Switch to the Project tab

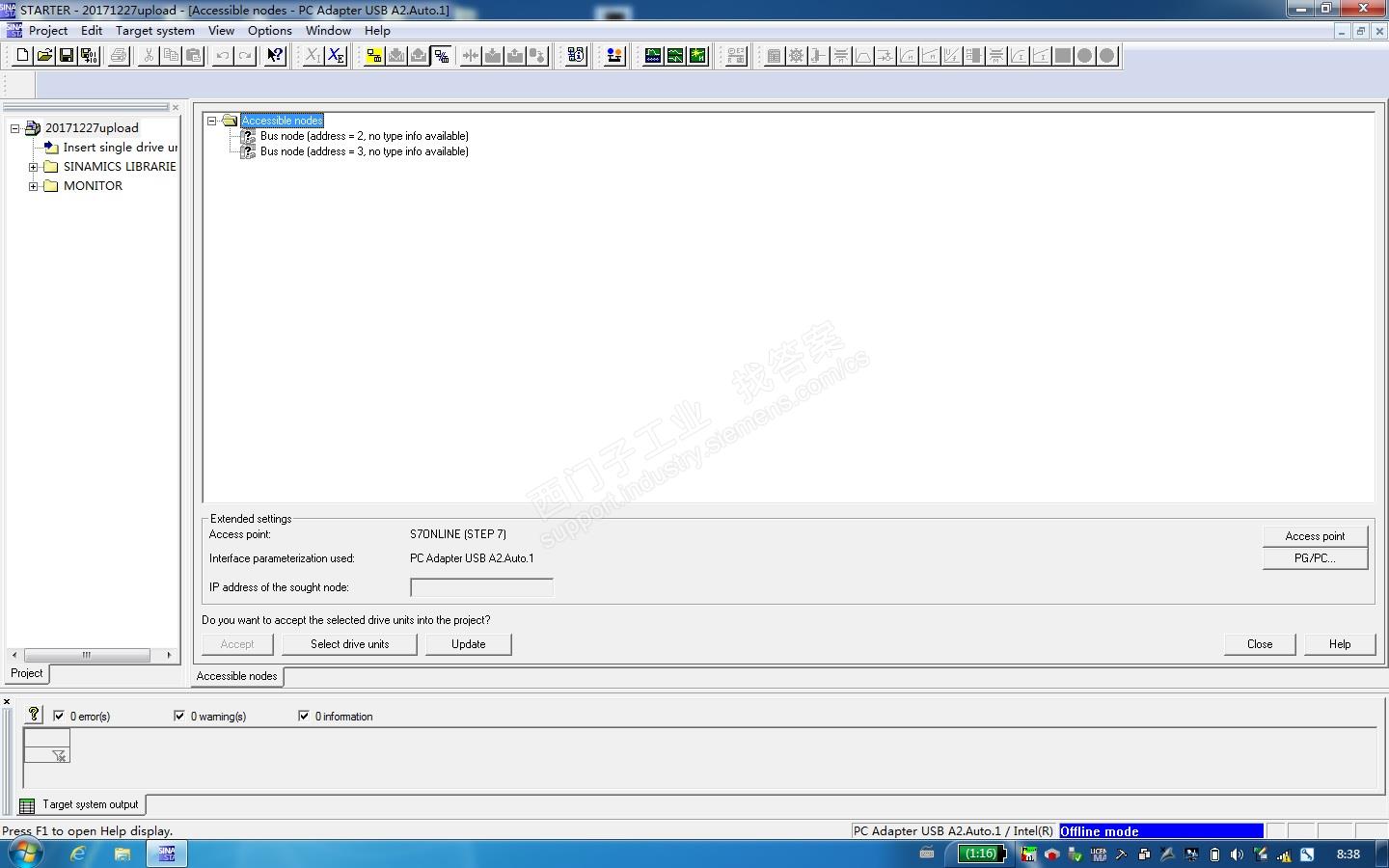tap(27, 673)
